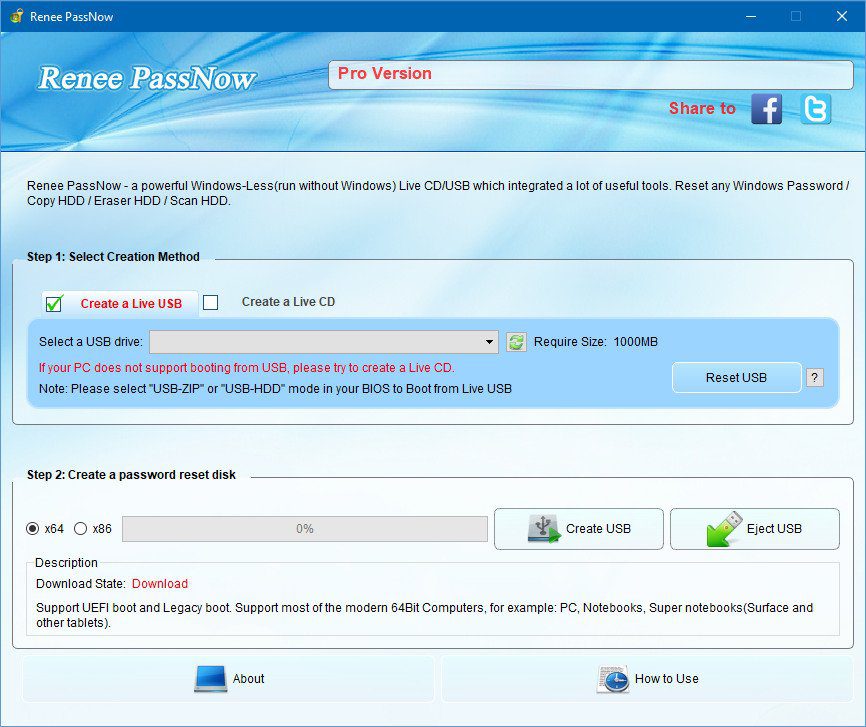
Task: Click the Twitter share icon
Action: point(815,109)
